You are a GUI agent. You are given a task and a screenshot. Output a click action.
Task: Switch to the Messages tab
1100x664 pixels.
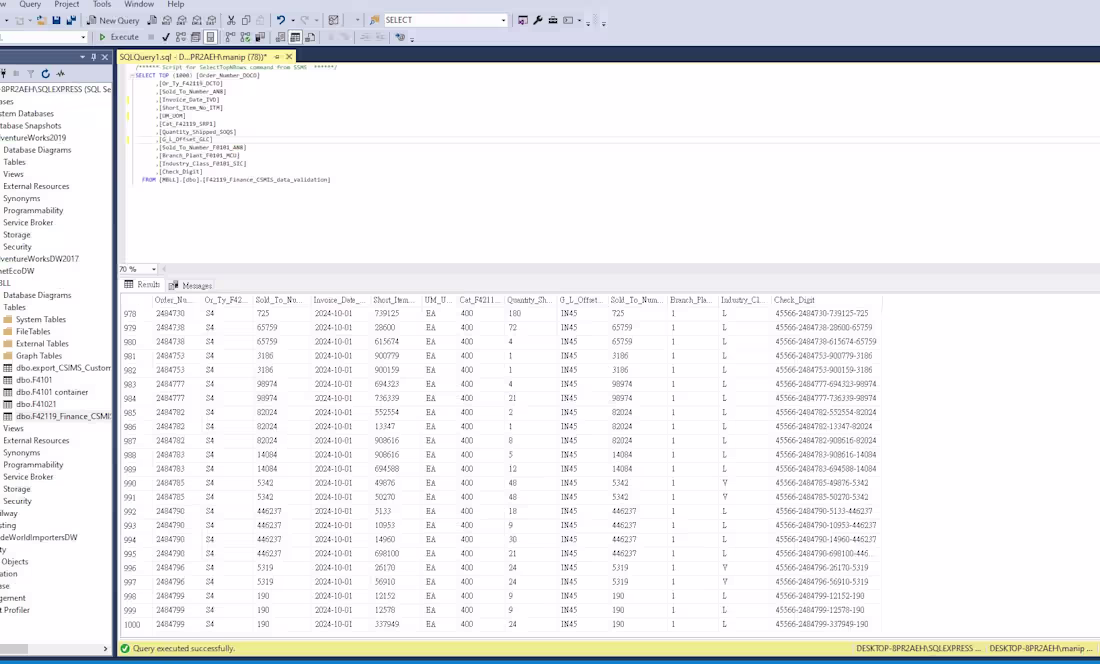196,285
